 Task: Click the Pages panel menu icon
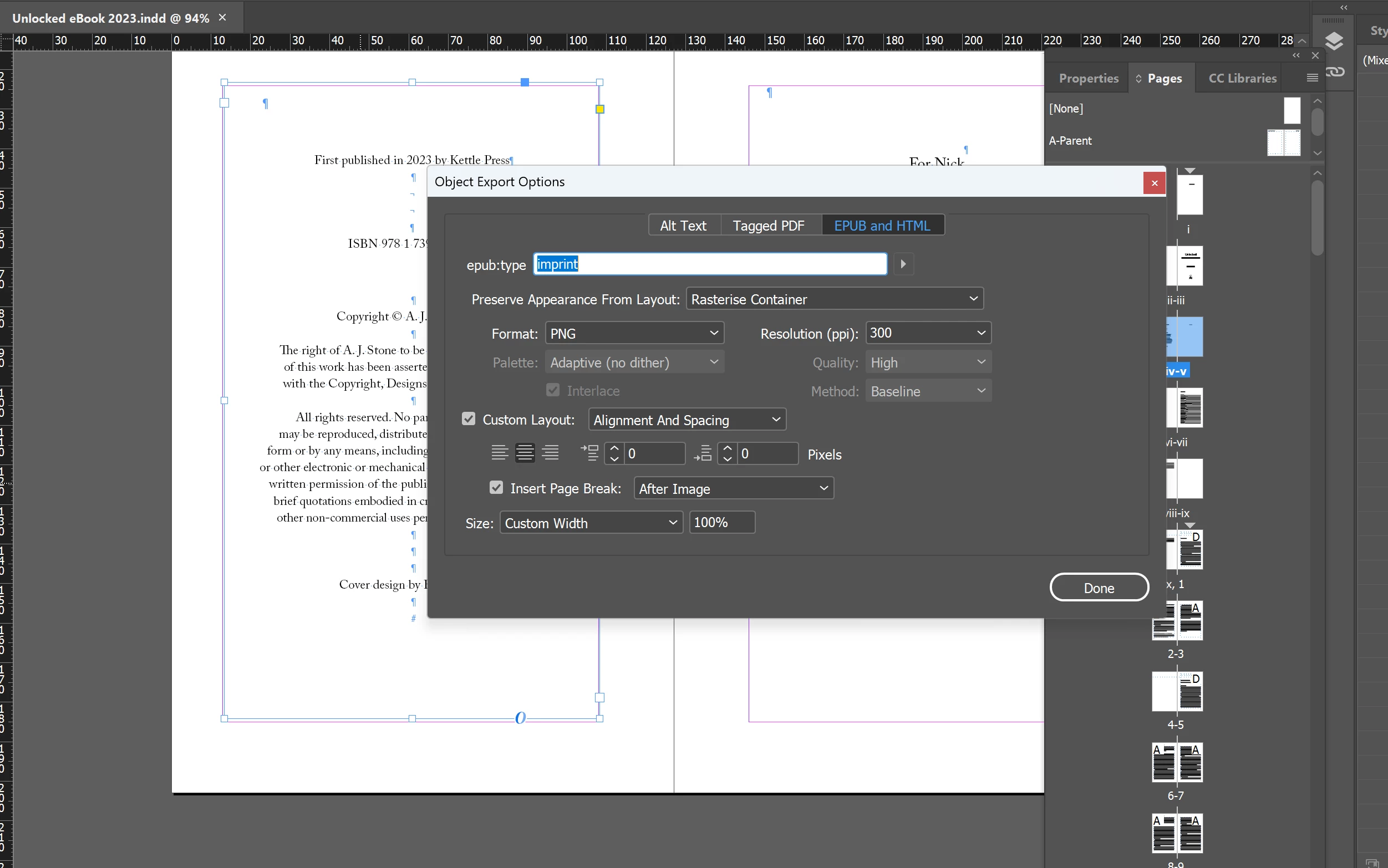click(x=1311, y=78)
